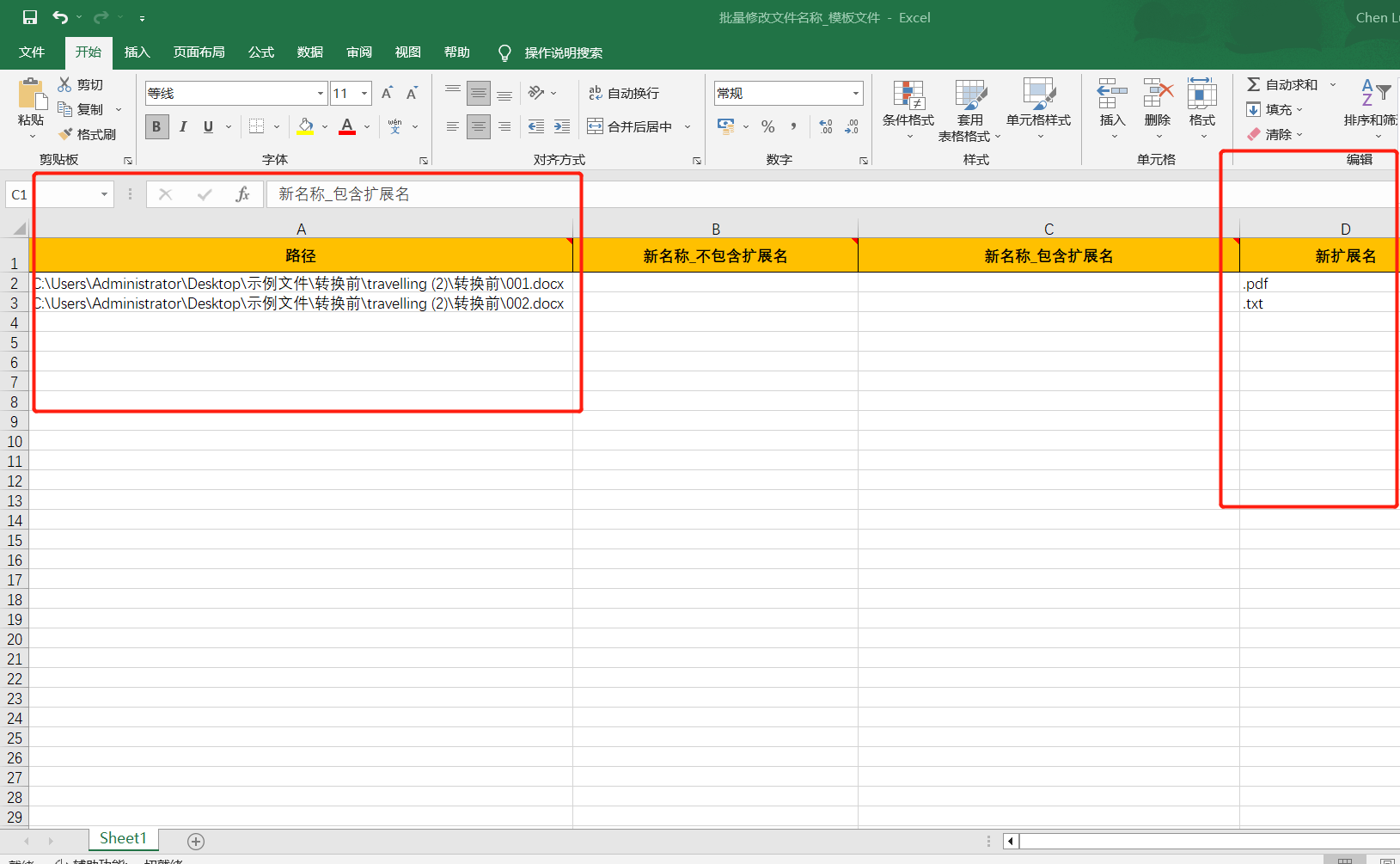Click the Paste (粘贴) button

[30, 103]
